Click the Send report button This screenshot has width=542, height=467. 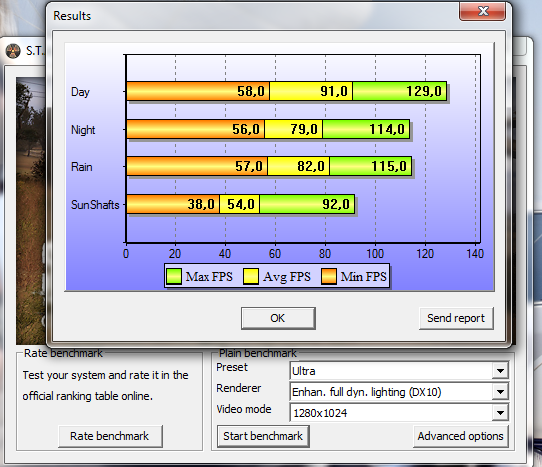456,318
